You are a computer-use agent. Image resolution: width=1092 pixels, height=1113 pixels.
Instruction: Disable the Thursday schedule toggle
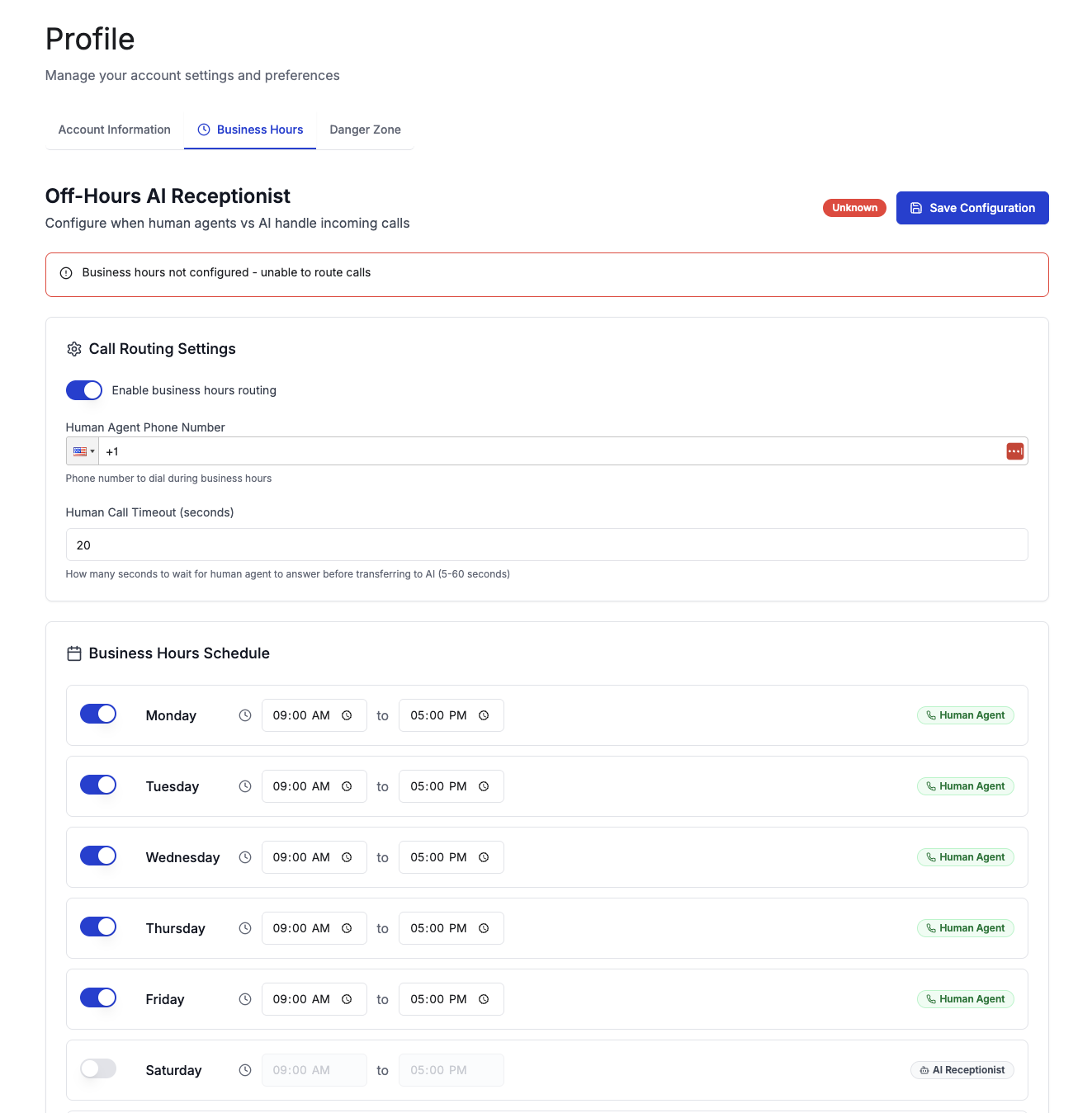(x=98, y=927)
